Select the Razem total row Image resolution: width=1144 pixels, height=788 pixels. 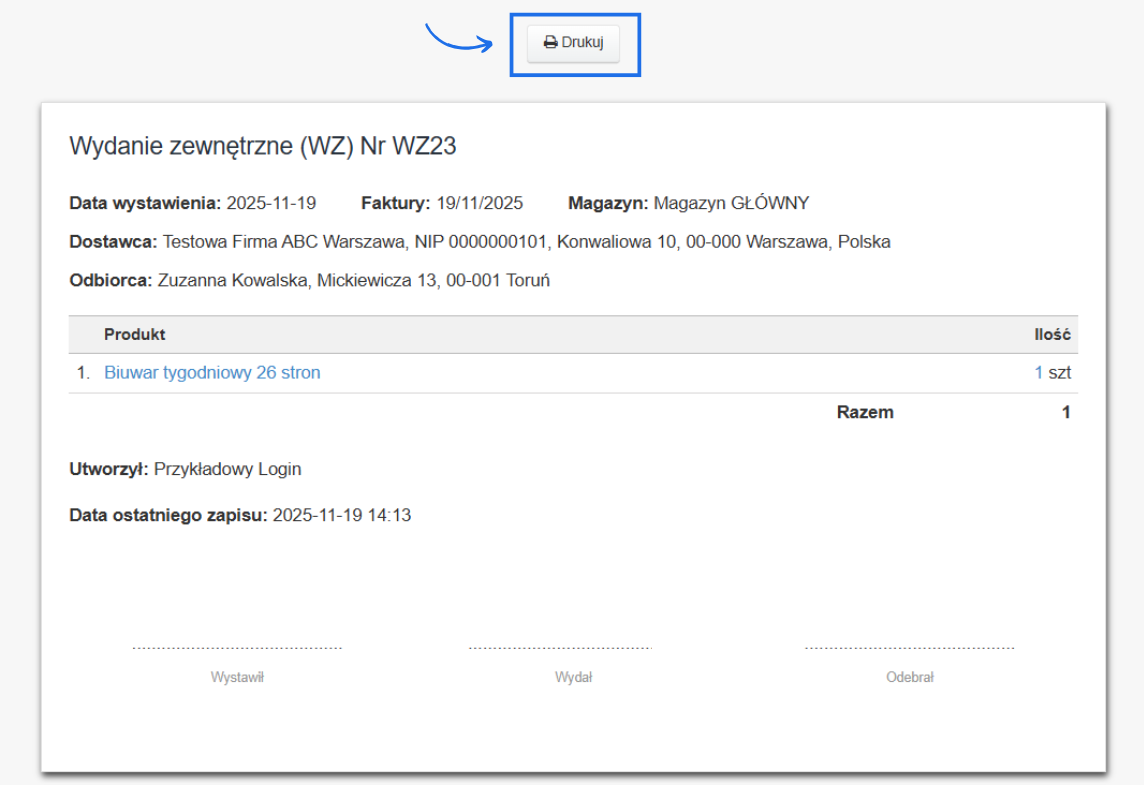coord(865,411)
